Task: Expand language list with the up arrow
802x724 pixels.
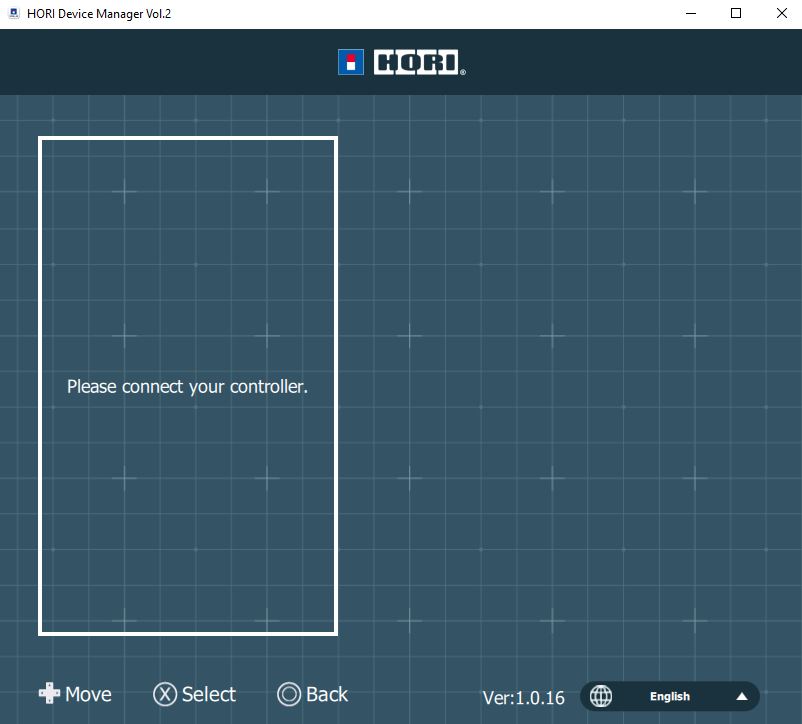Action: tap(742, 696)
